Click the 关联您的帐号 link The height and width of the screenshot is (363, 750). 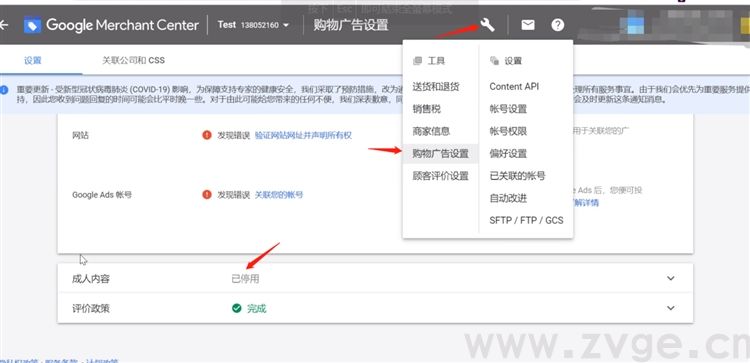tap(279, 195)
